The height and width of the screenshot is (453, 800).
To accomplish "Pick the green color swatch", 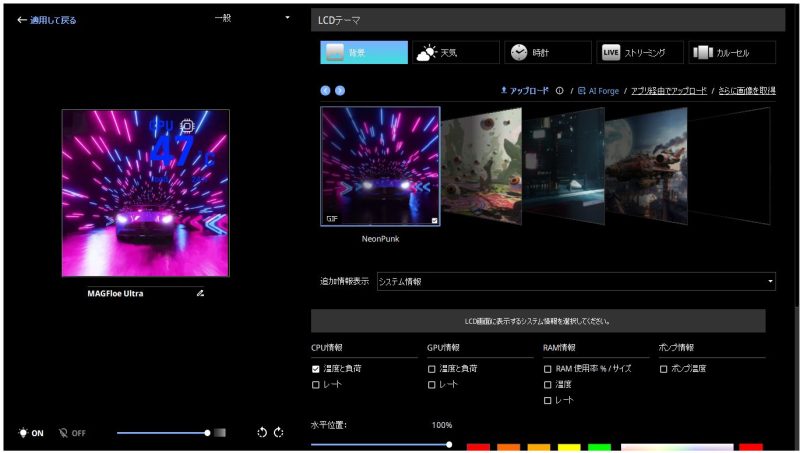I will (599, 447).
